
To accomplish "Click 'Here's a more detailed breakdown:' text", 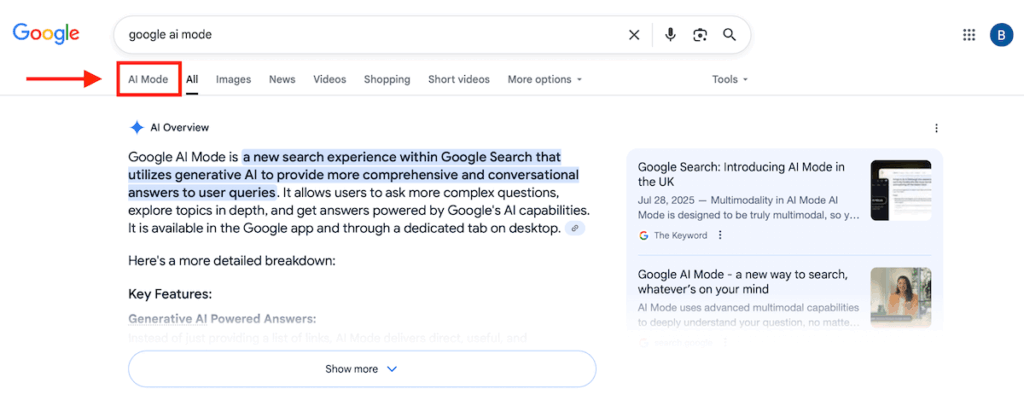I will point(232,261).
